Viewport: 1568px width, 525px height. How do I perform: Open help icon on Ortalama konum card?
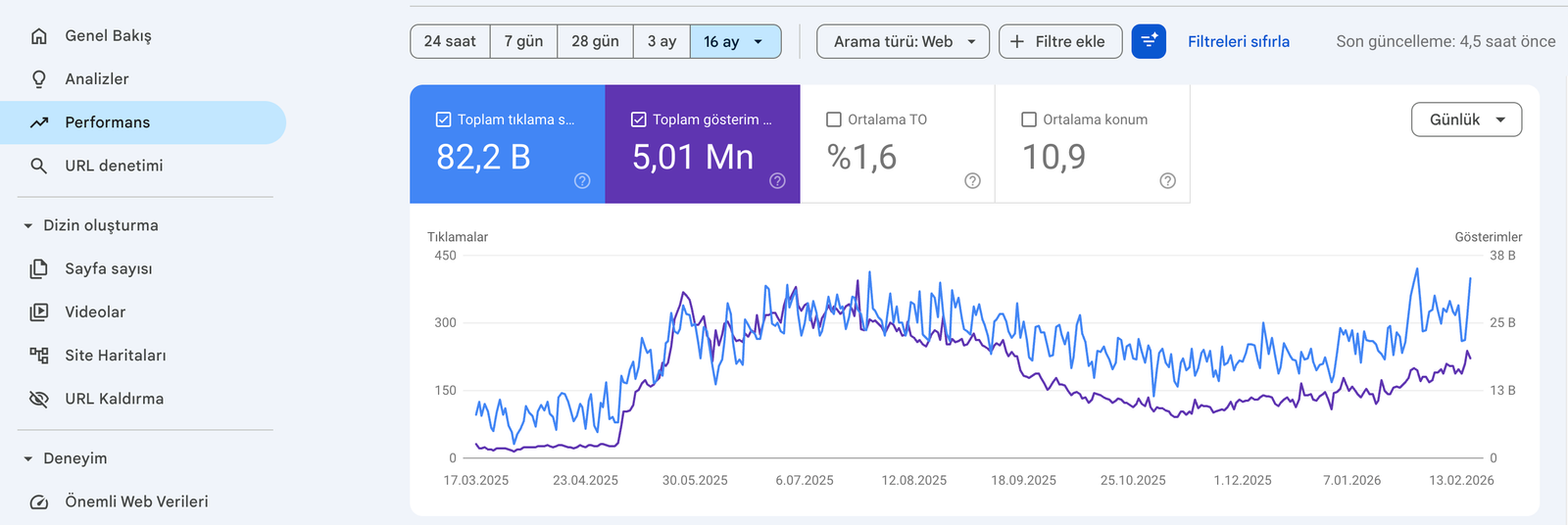tap(1167, 180)
